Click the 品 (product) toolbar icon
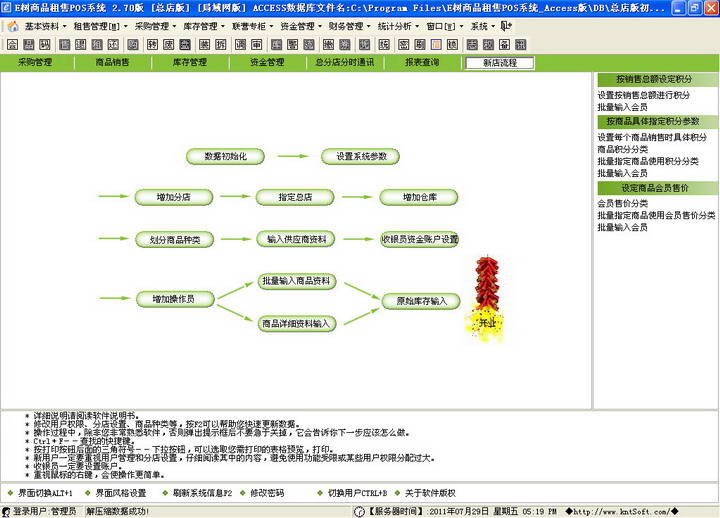The width and height of the screenshot is (720, 518). click(29, 45)
